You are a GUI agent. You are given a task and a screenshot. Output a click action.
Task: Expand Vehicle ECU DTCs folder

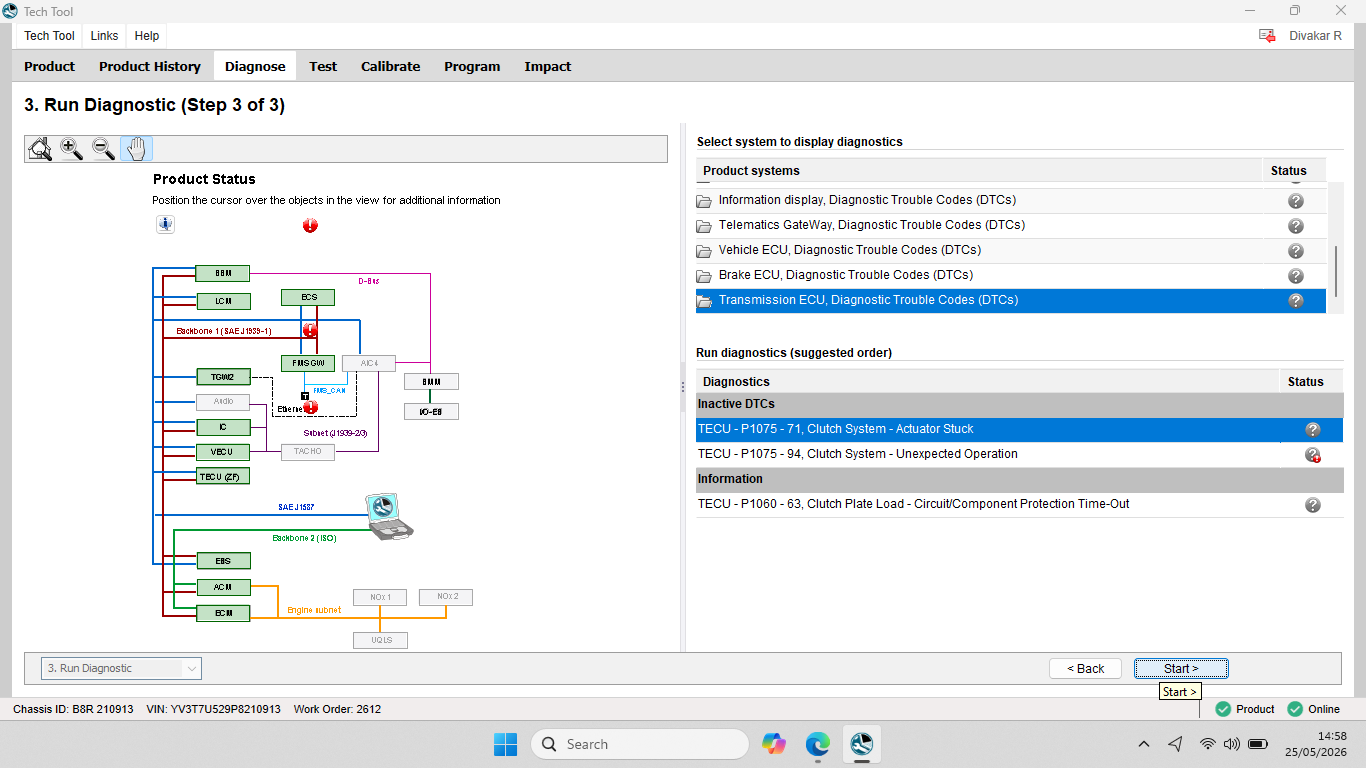point(704,251)
